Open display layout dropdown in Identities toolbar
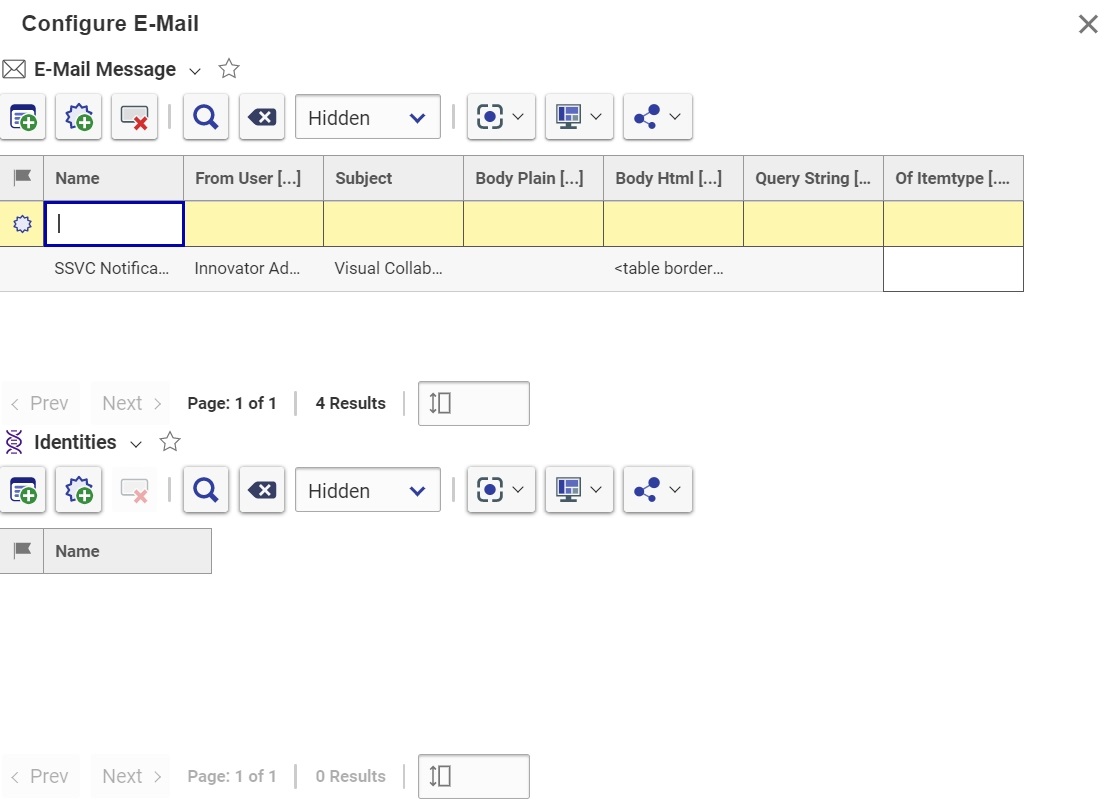Image resolution: width=1112 pixels, height=800 pixels. click(x=579, y=490)
